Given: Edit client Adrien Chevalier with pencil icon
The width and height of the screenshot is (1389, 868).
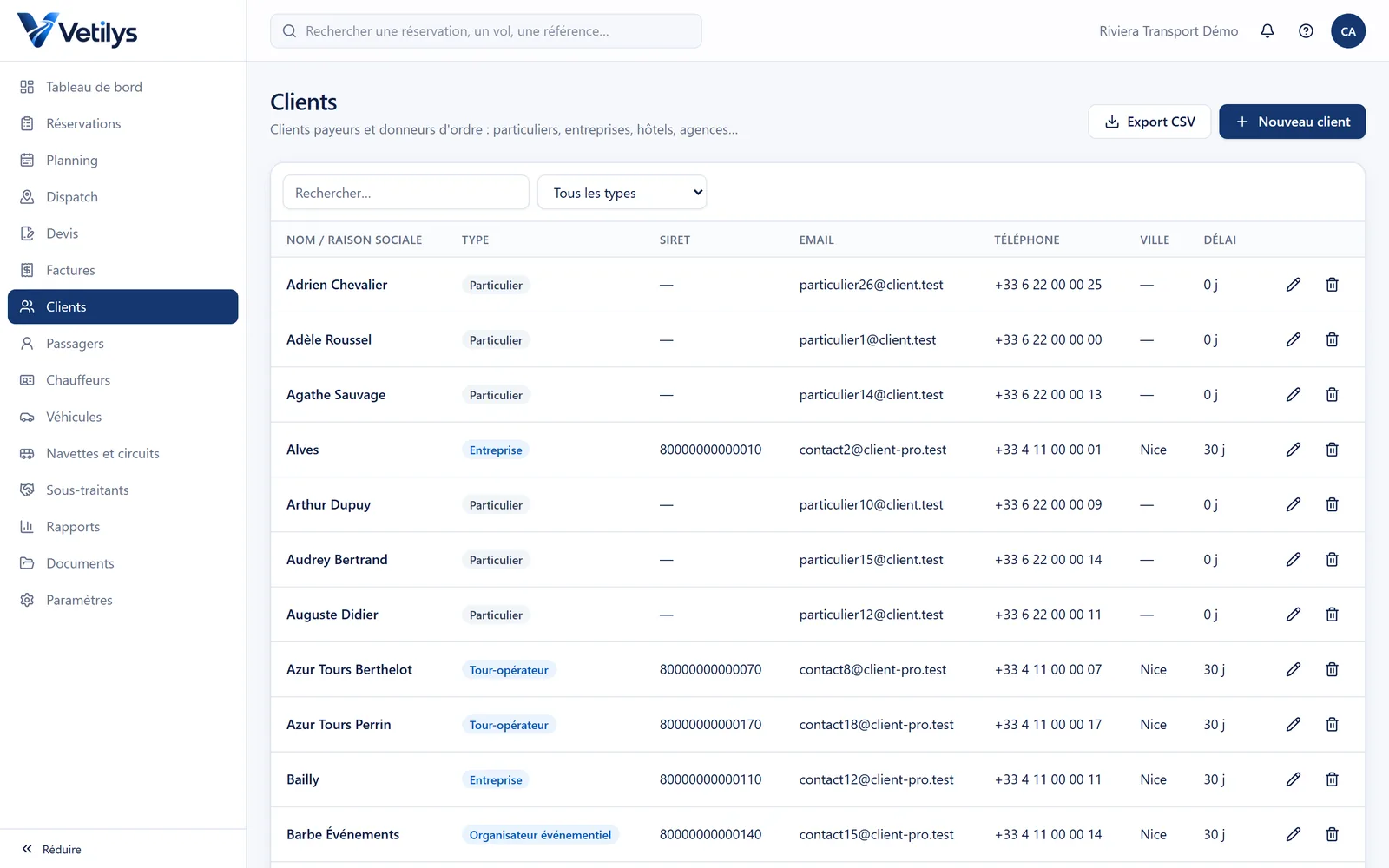Looking at the screenshot, I should (1294, 285).
